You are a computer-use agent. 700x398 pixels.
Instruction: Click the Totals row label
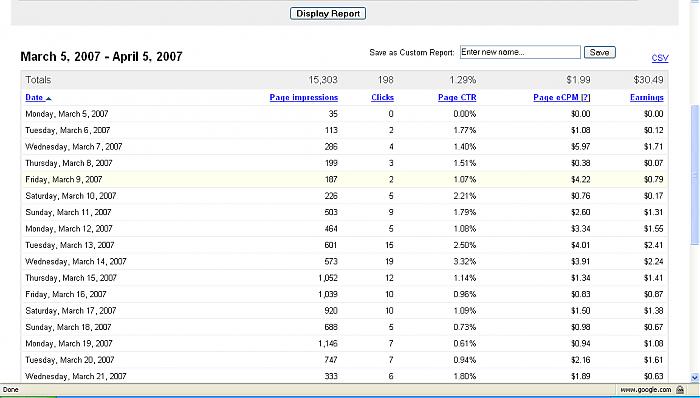point(38,80)
